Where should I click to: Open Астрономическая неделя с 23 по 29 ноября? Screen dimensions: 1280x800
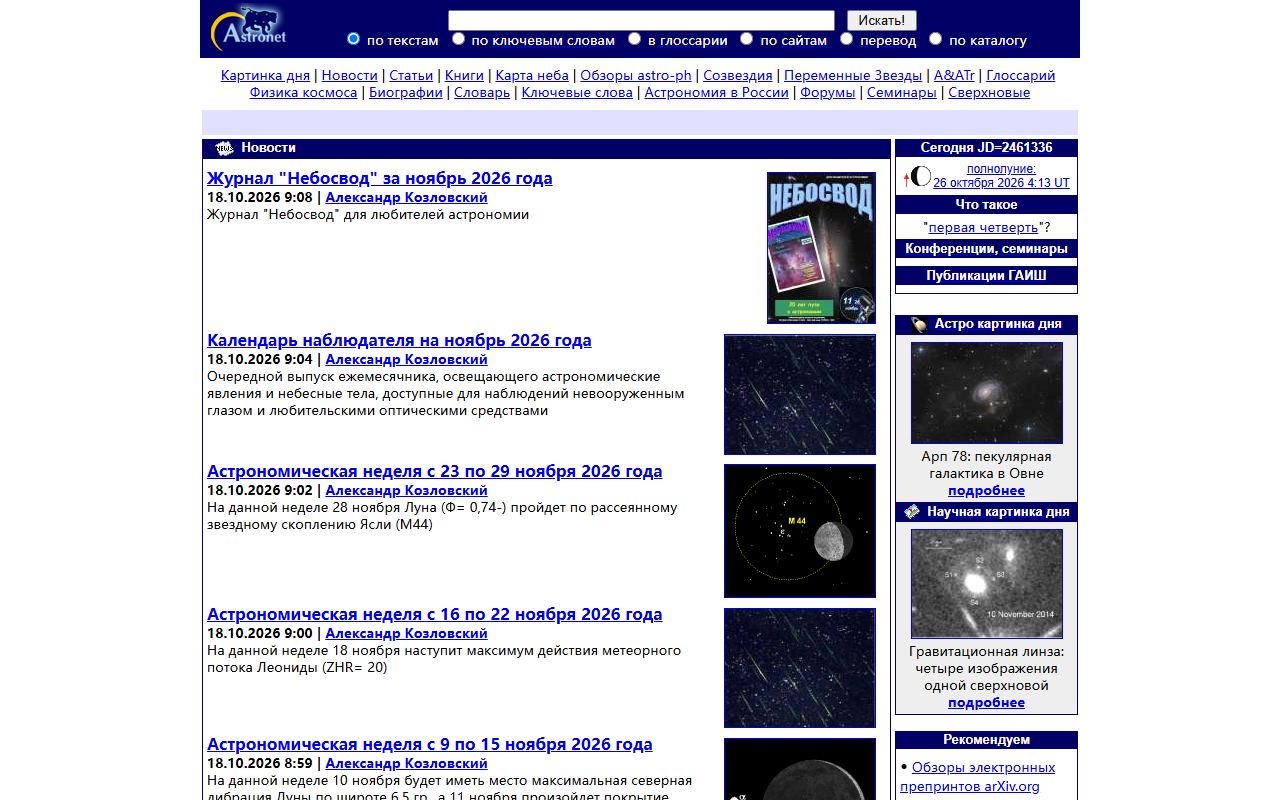pos(435,471)
